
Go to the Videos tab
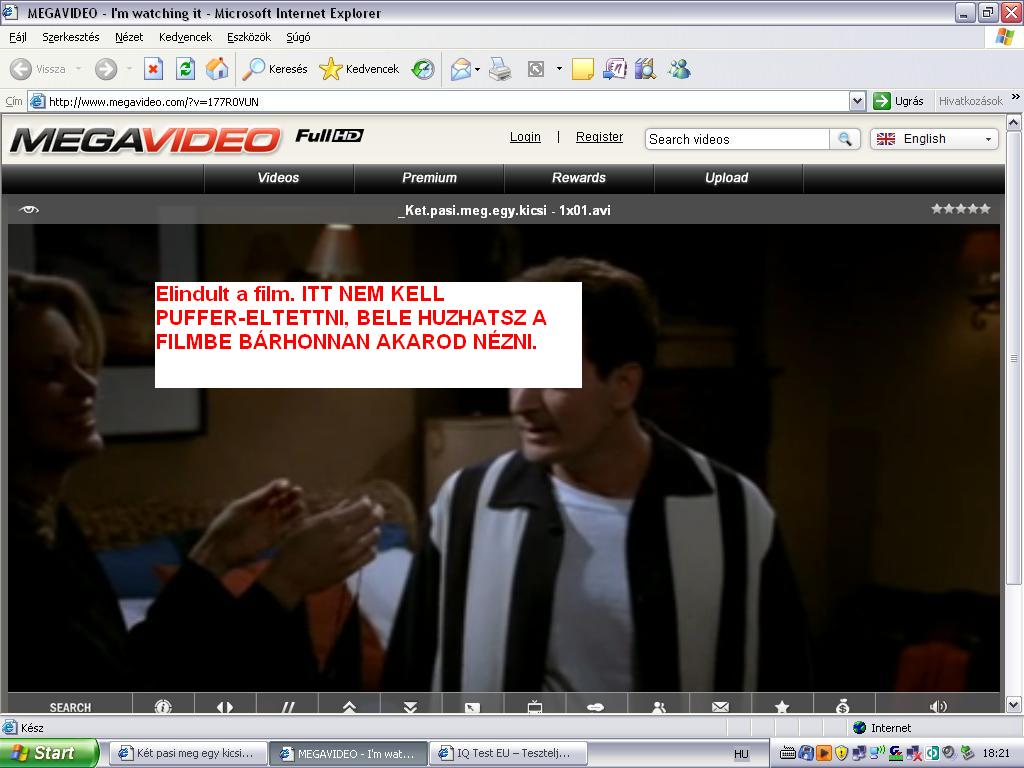point(279,178)
